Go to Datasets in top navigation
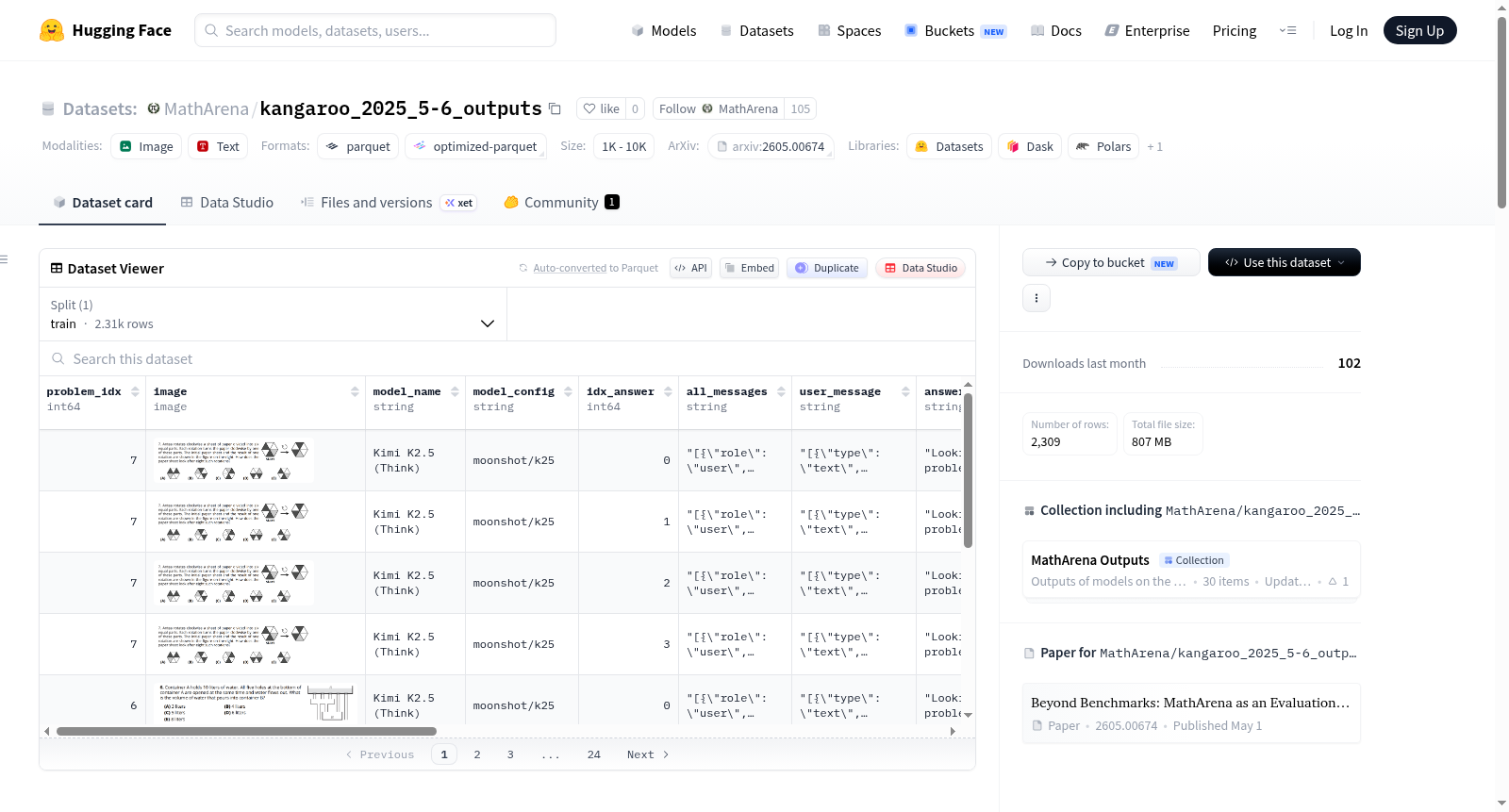The width and height of the screenshot is (1509, 812). (756, 30)
